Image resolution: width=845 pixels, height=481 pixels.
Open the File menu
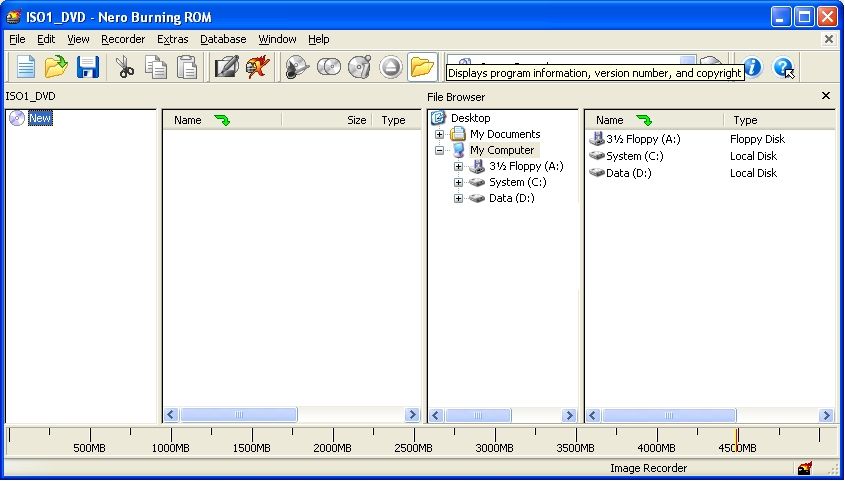17,39
